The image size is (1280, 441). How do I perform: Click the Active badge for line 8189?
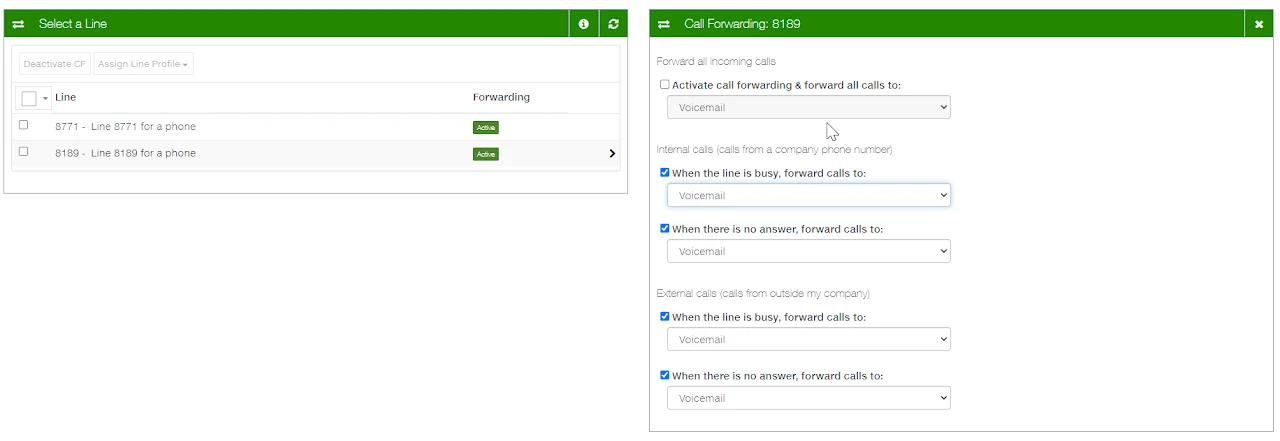pos(486,154)
